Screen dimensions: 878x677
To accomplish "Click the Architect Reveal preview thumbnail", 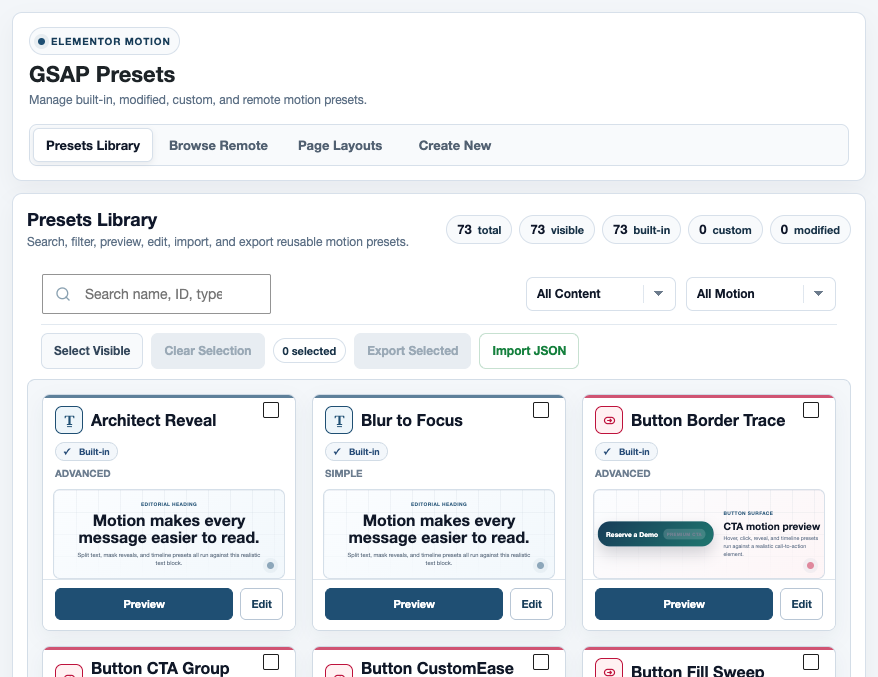I will (x=169, y=534).
